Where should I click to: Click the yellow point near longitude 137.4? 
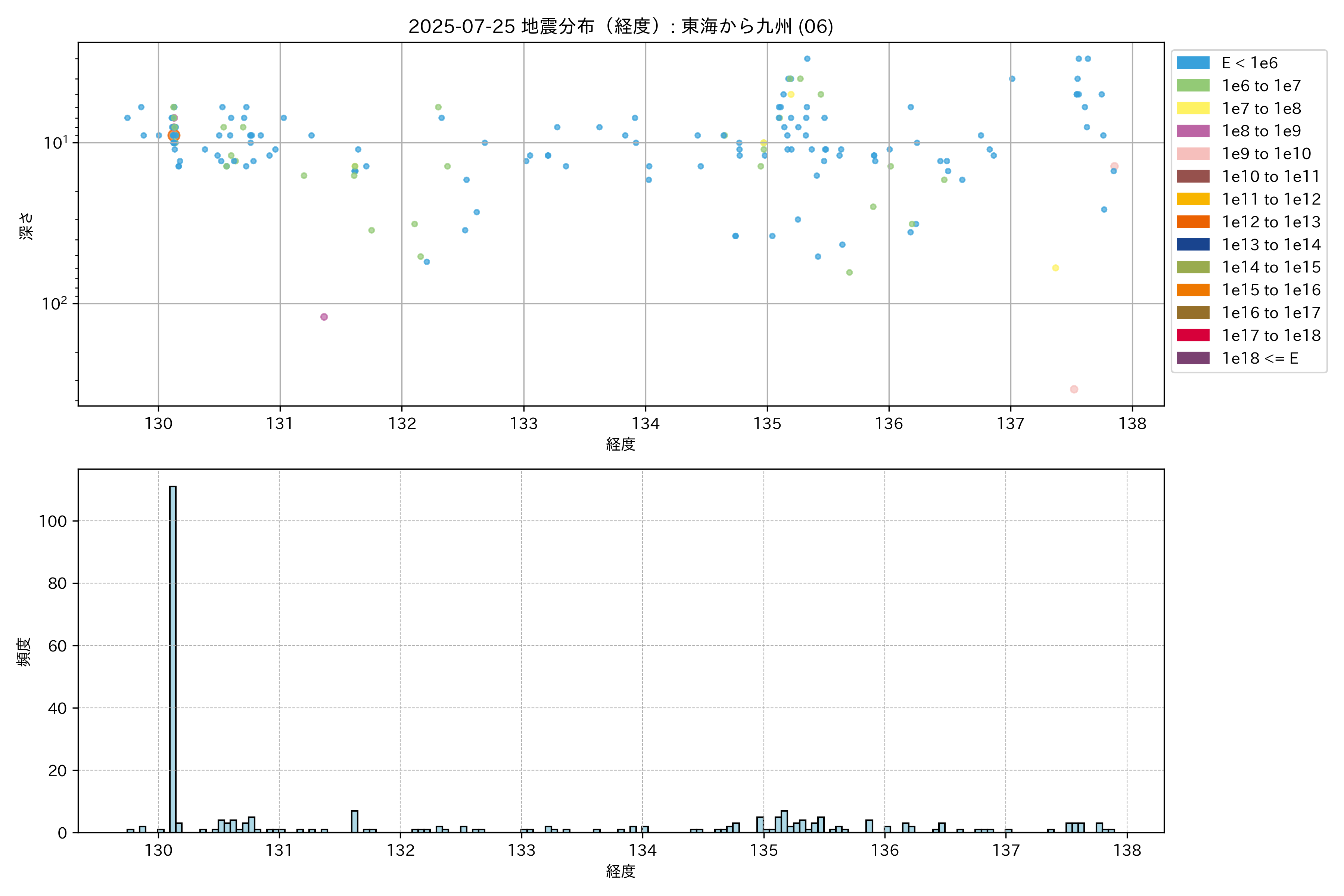[1055, 268]
